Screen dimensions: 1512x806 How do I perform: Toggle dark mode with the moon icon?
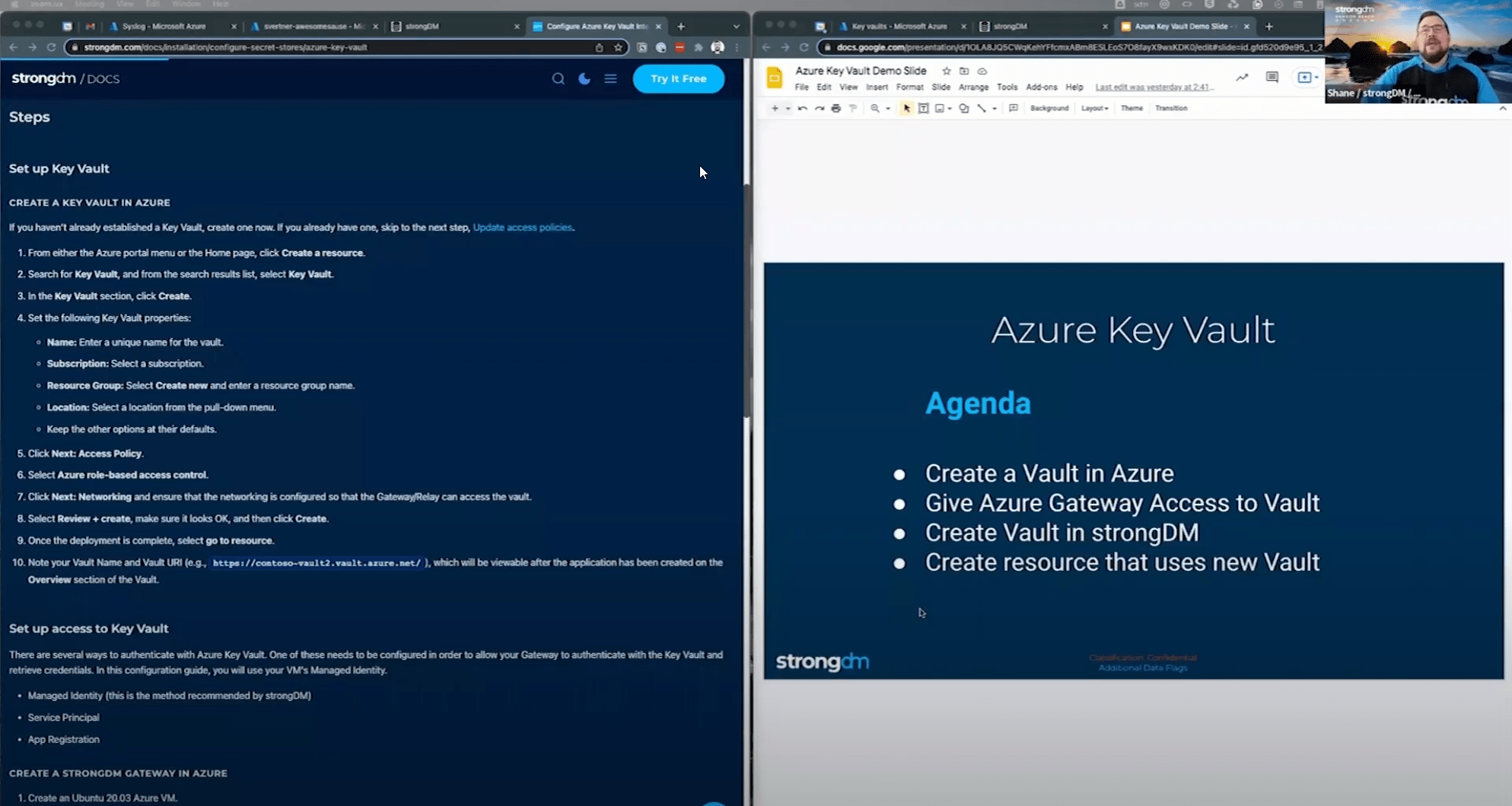(584, 78)
